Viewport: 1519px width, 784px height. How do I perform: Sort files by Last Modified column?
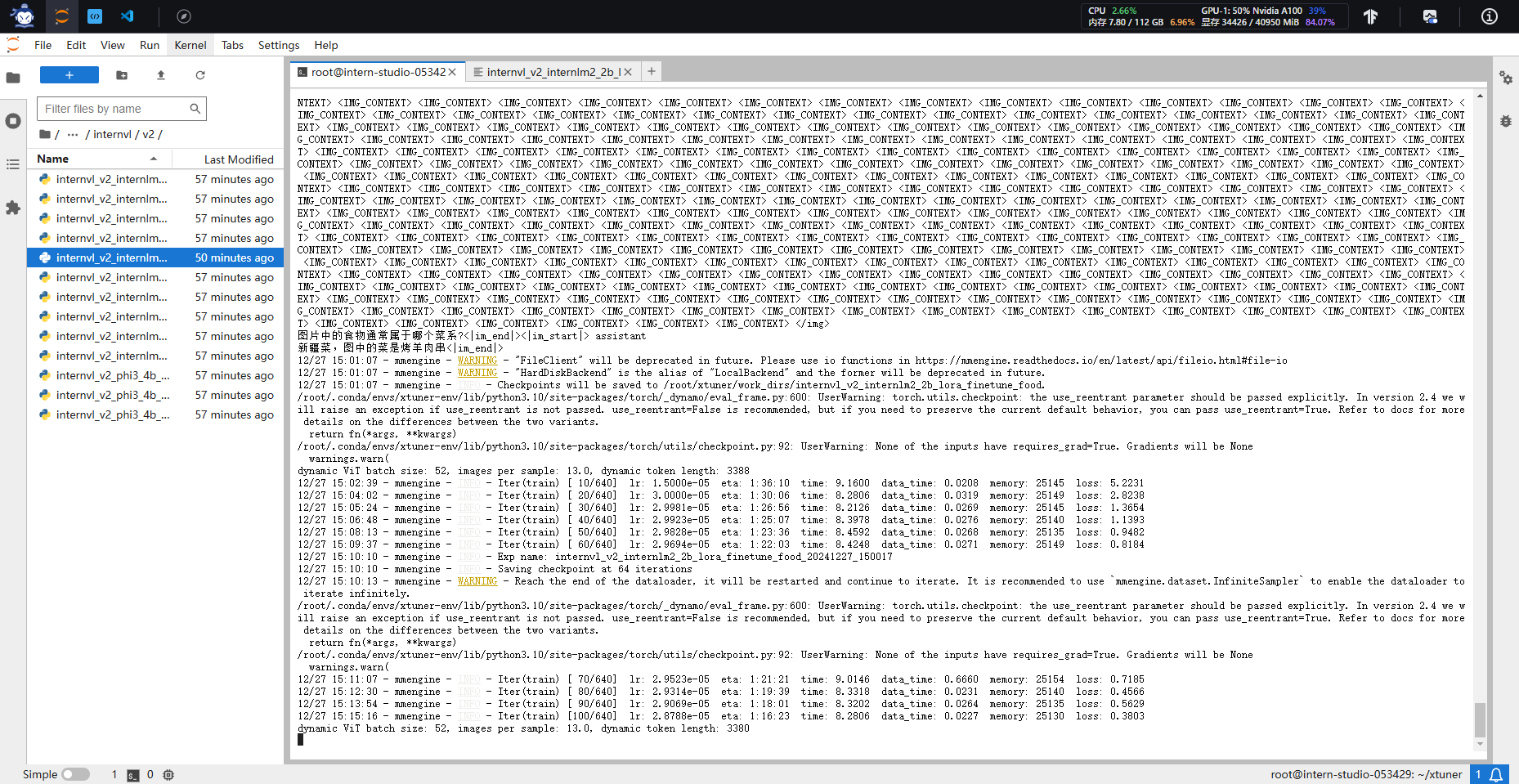[228, 159]
